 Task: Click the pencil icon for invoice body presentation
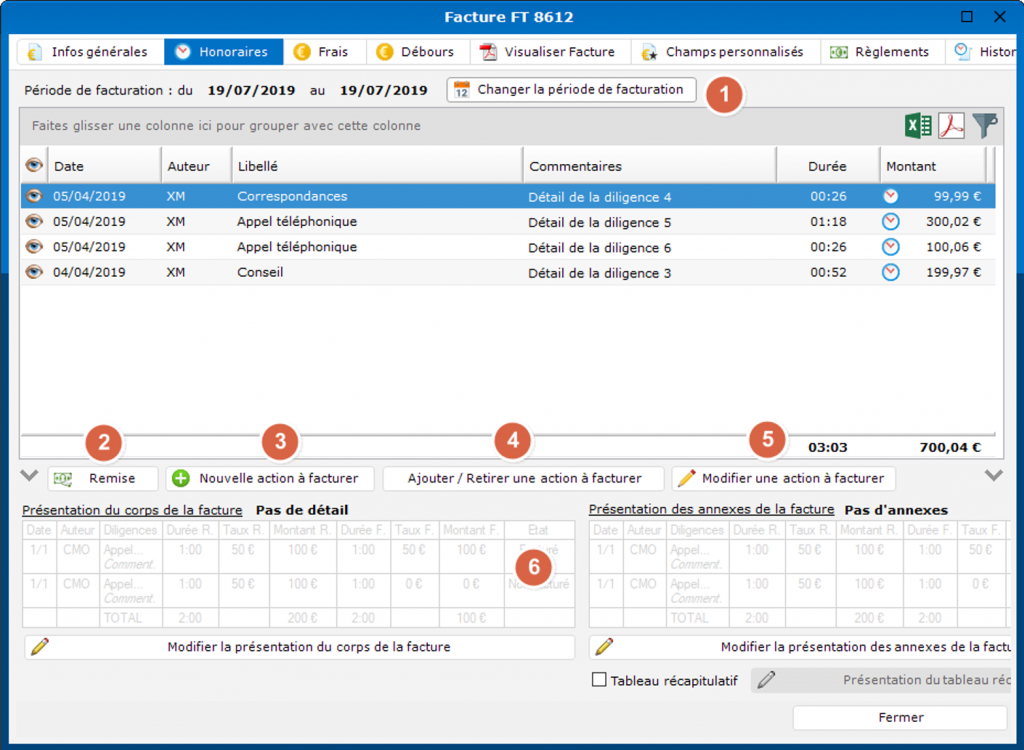pos(39,647)
